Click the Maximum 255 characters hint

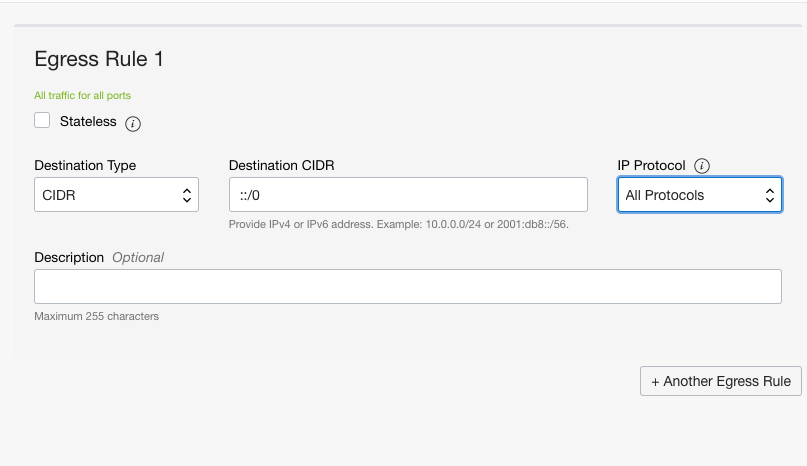[97, 316]
